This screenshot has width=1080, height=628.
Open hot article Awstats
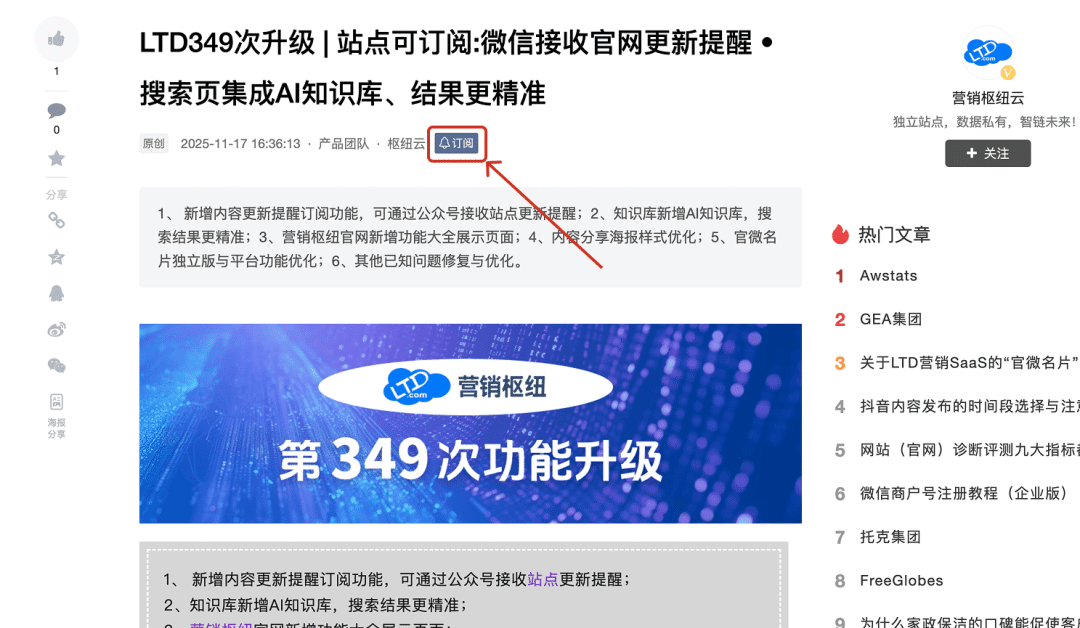(x=889, y=275)
